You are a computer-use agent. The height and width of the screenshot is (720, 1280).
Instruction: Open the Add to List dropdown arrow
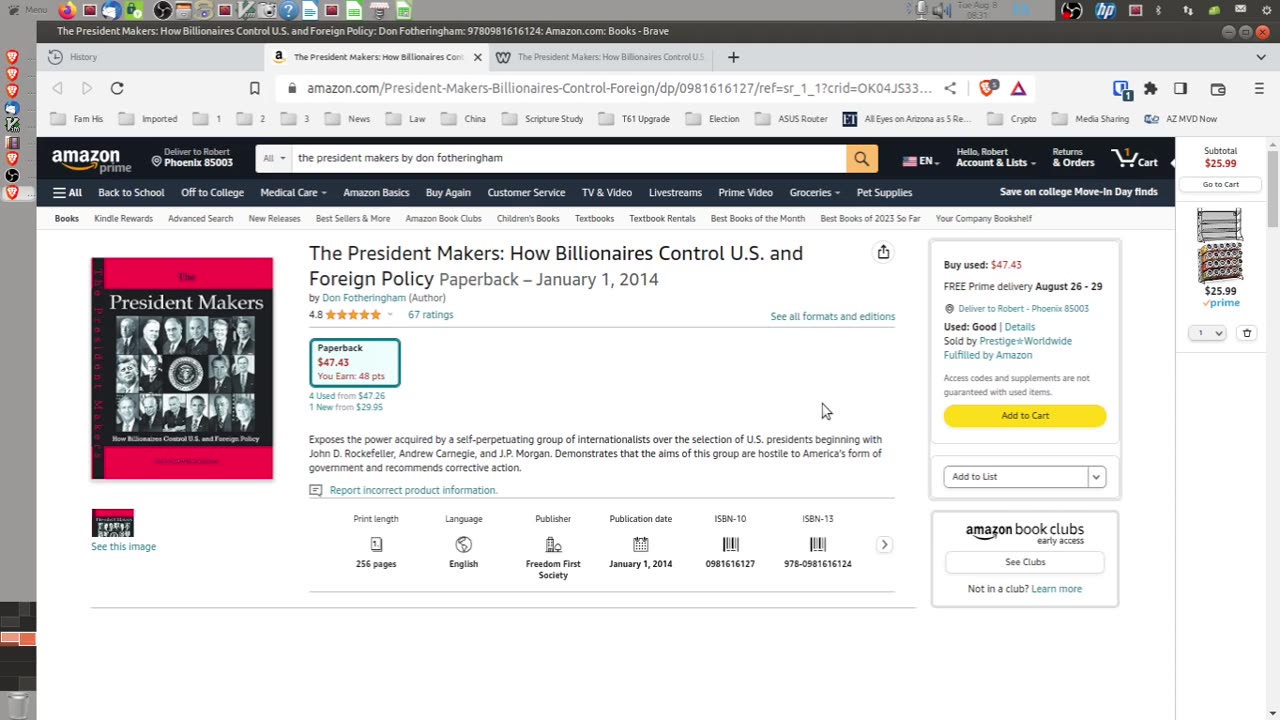pyautogui.click(x=1096, y=477)
